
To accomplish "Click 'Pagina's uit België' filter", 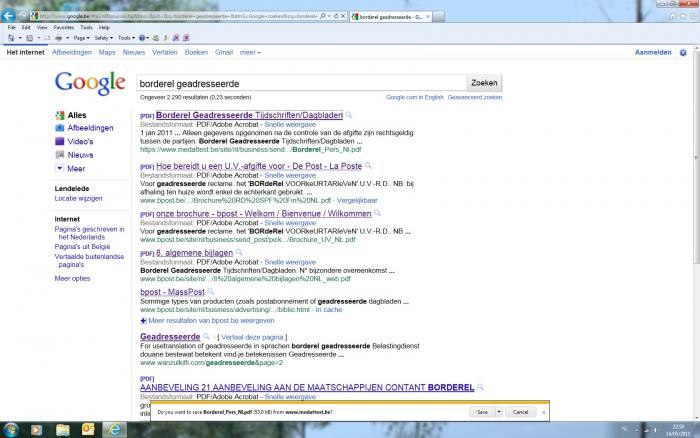I will tap(82, 246).
